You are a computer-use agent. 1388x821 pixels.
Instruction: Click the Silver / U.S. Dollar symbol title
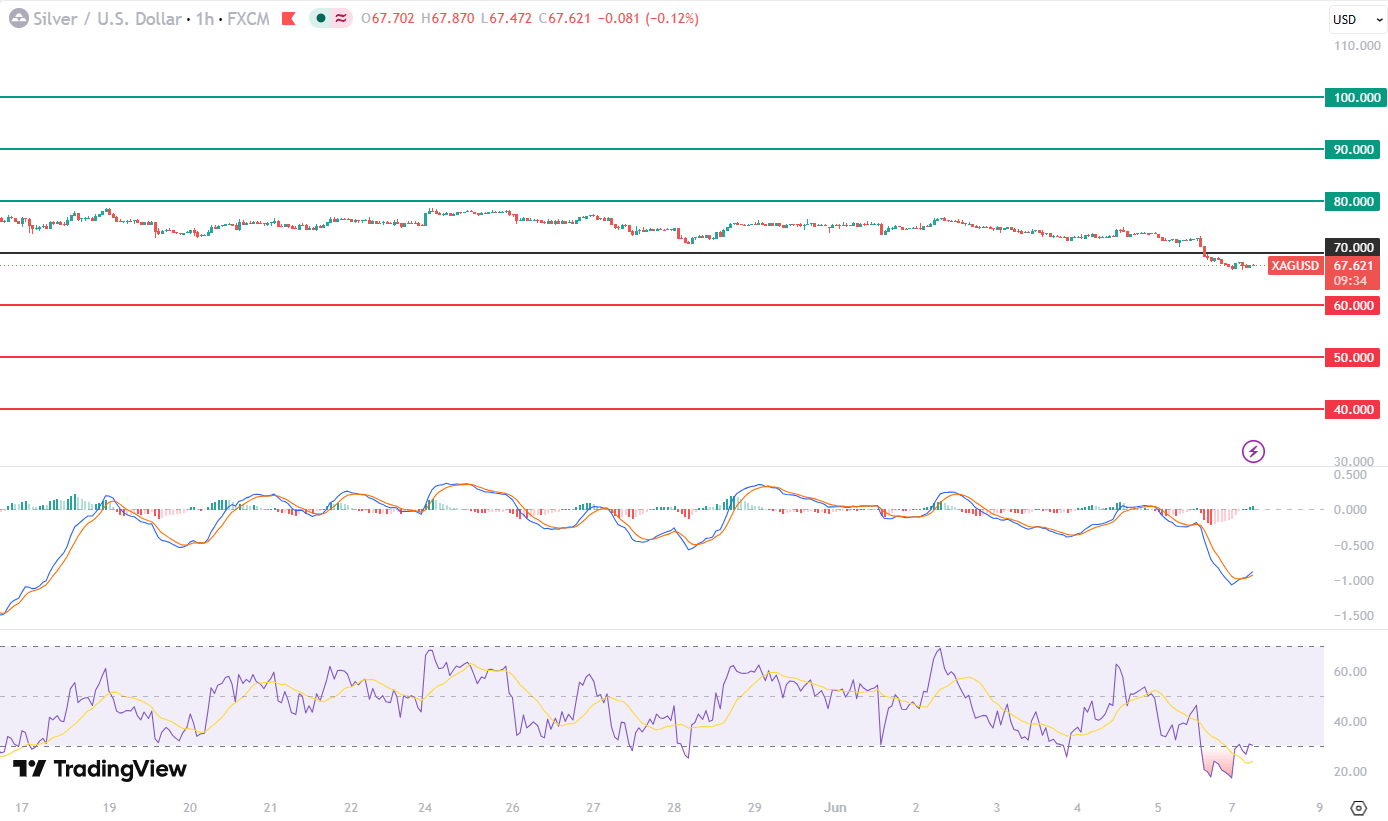tap(108, 18)
